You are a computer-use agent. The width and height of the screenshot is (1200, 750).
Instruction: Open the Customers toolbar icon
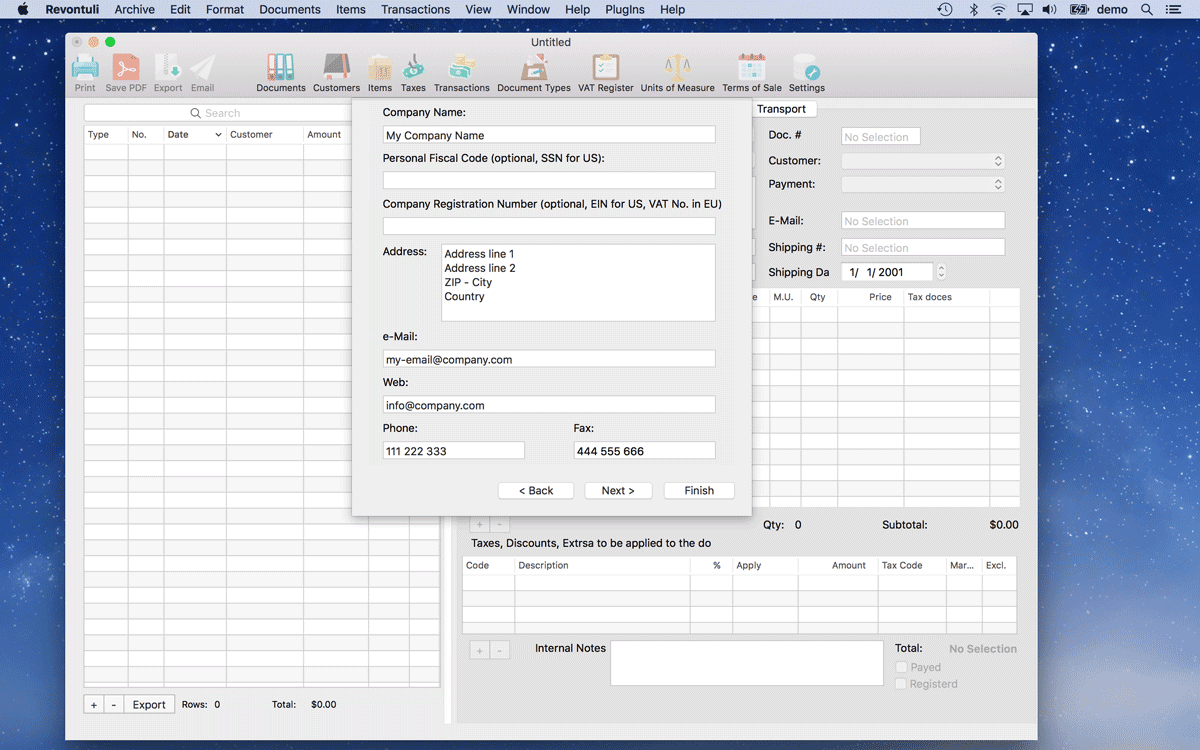coord(336,67)
